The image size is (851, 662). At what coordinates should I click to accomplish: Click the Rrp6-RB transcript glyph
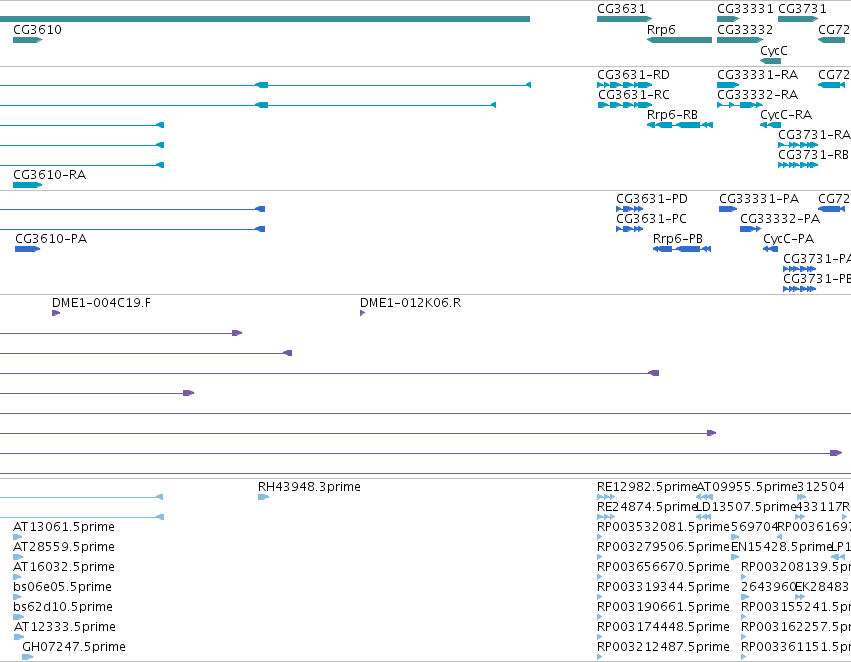pos(679,125)
